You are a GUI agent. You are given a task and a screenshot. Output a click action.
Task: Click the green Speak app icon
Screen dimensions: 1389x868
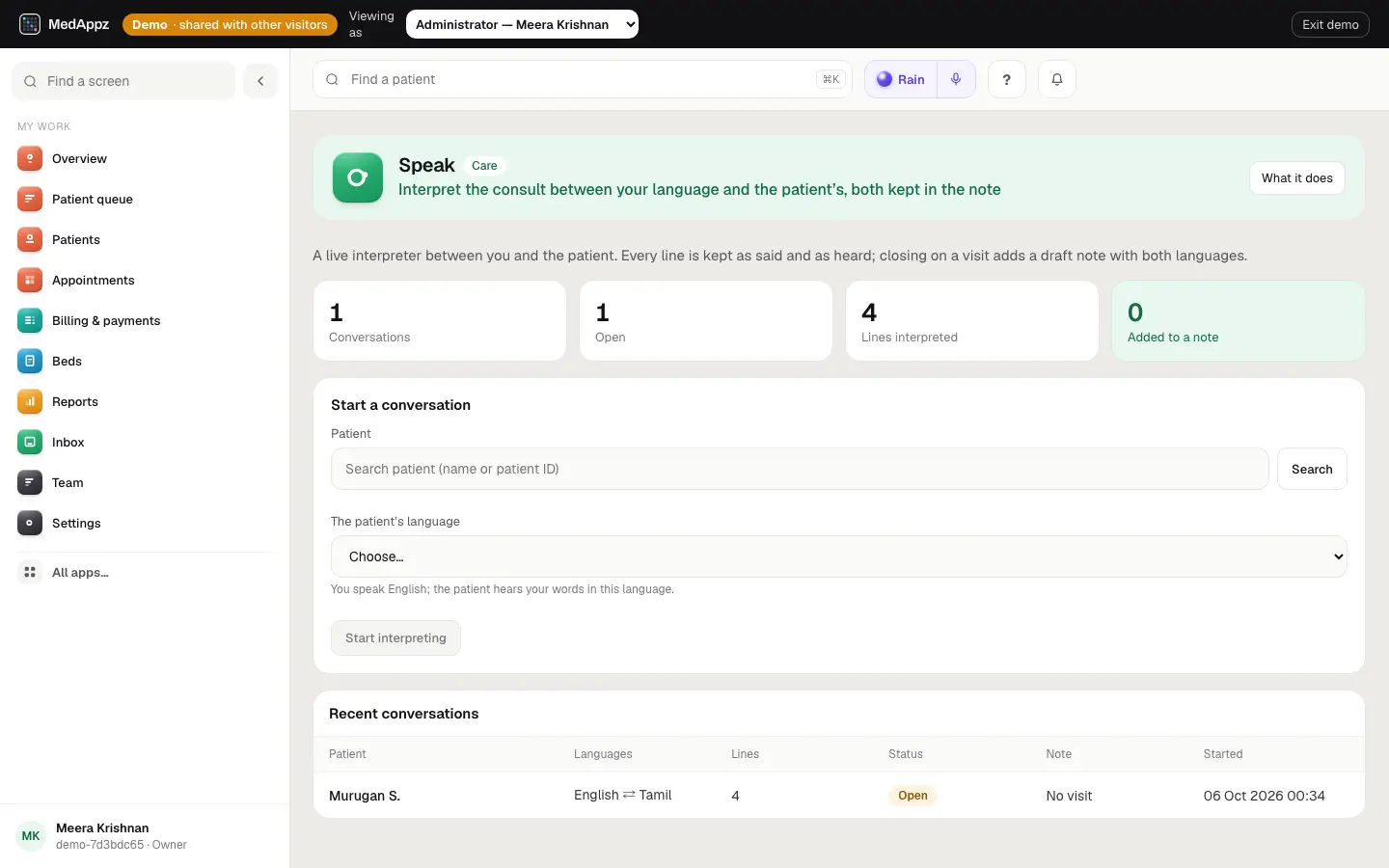click(x=358, y=177)
